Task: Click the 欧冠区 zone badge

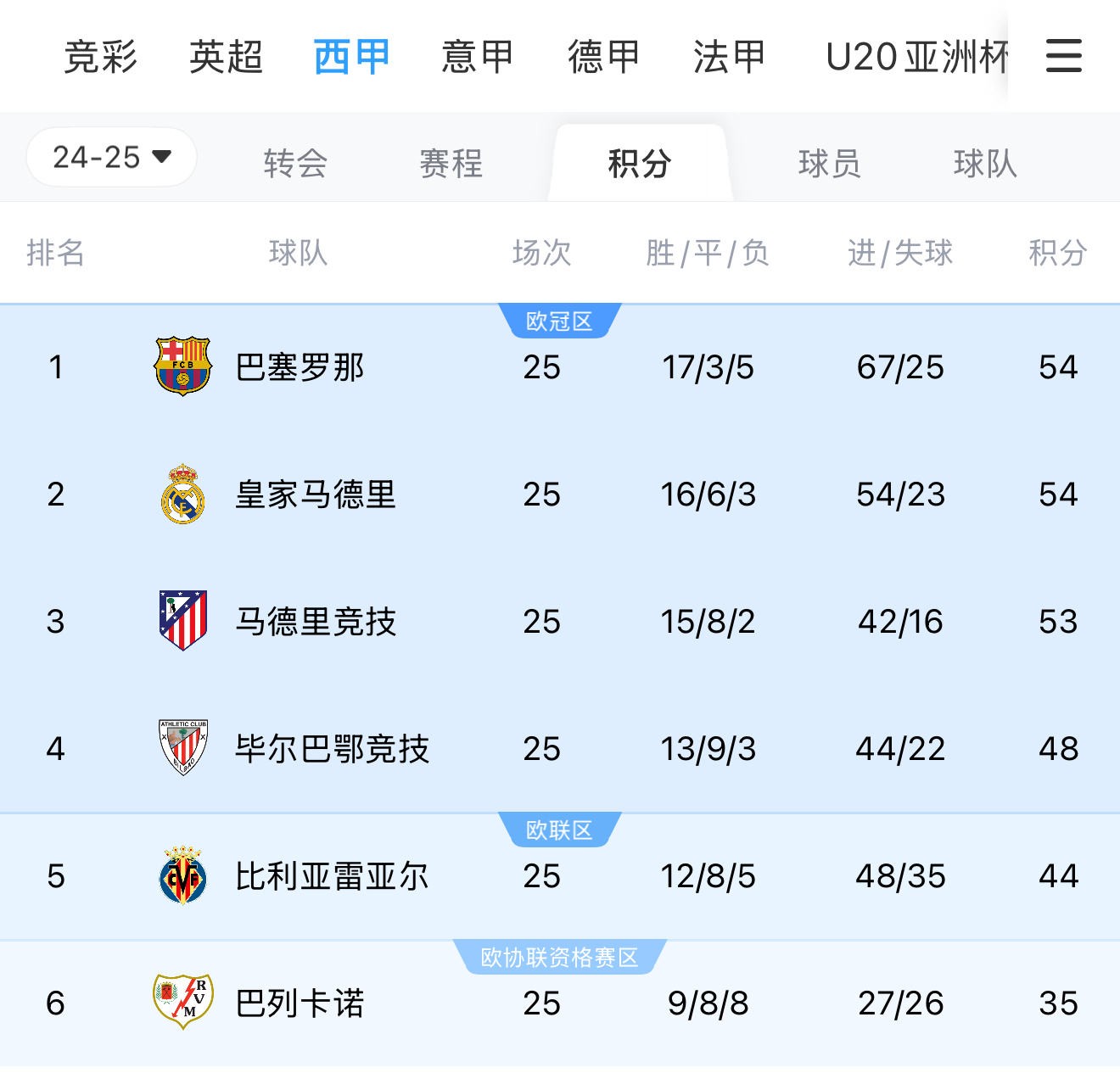Action: [560, 321]
